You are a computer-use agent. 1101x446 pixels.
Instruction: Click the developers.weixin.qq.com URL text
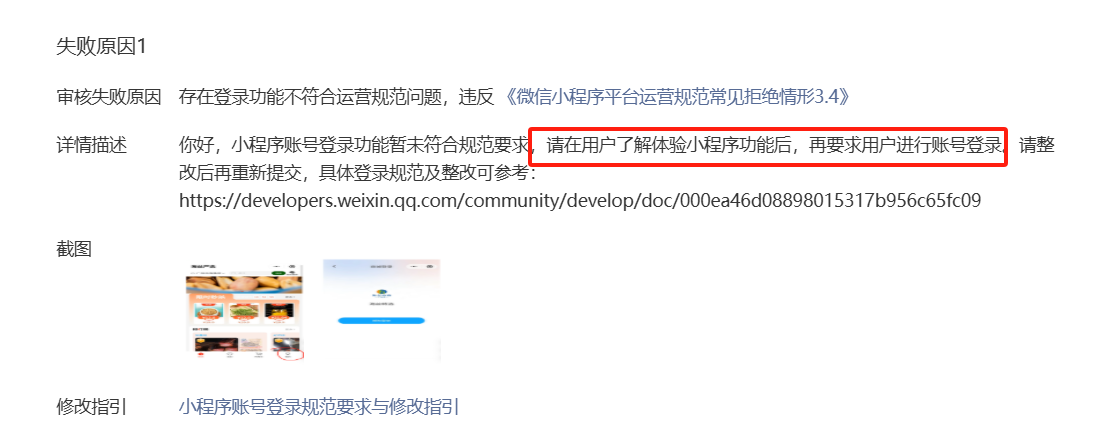tap(580, 201)
